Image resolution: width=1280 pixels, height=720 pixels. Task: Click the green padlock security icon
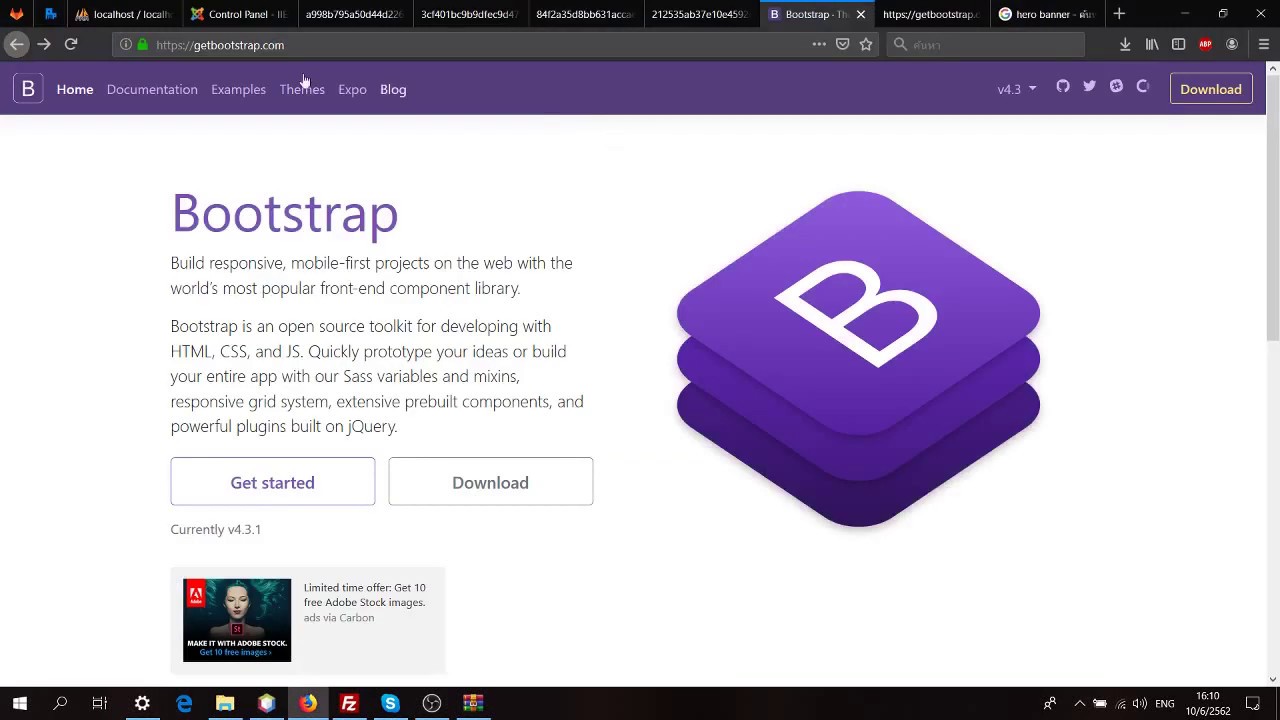tap(143, 45)
